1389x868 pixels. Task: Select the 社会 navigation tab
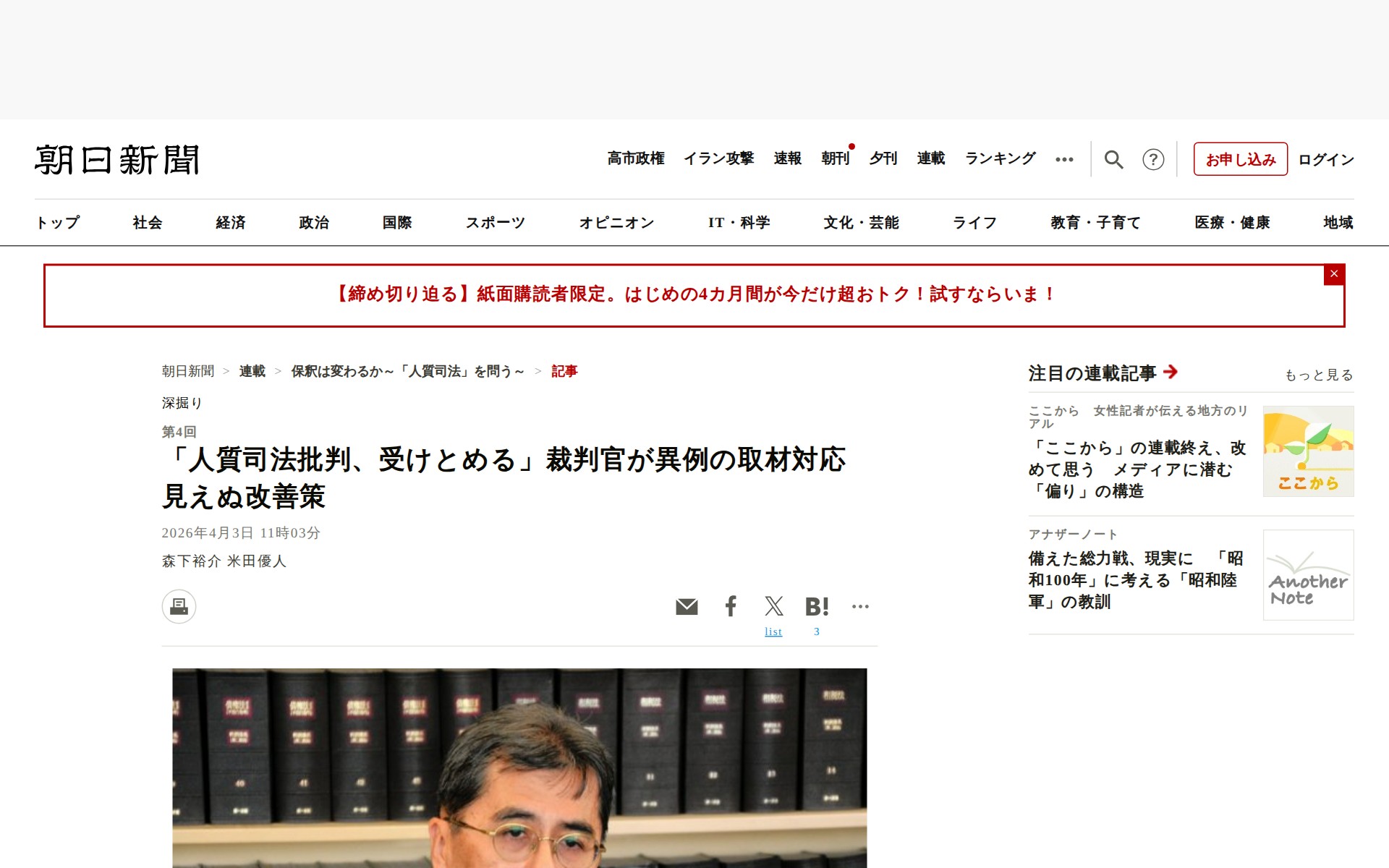click(x=148, y=223)
